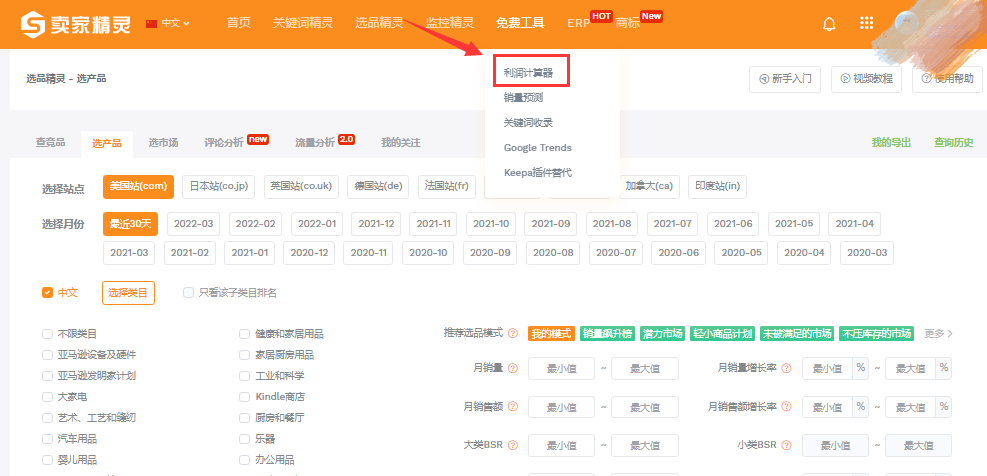The height and width of the screenshot is (476, 987).
Task: Open 监控精灵 menu
Action: (449, 23)
